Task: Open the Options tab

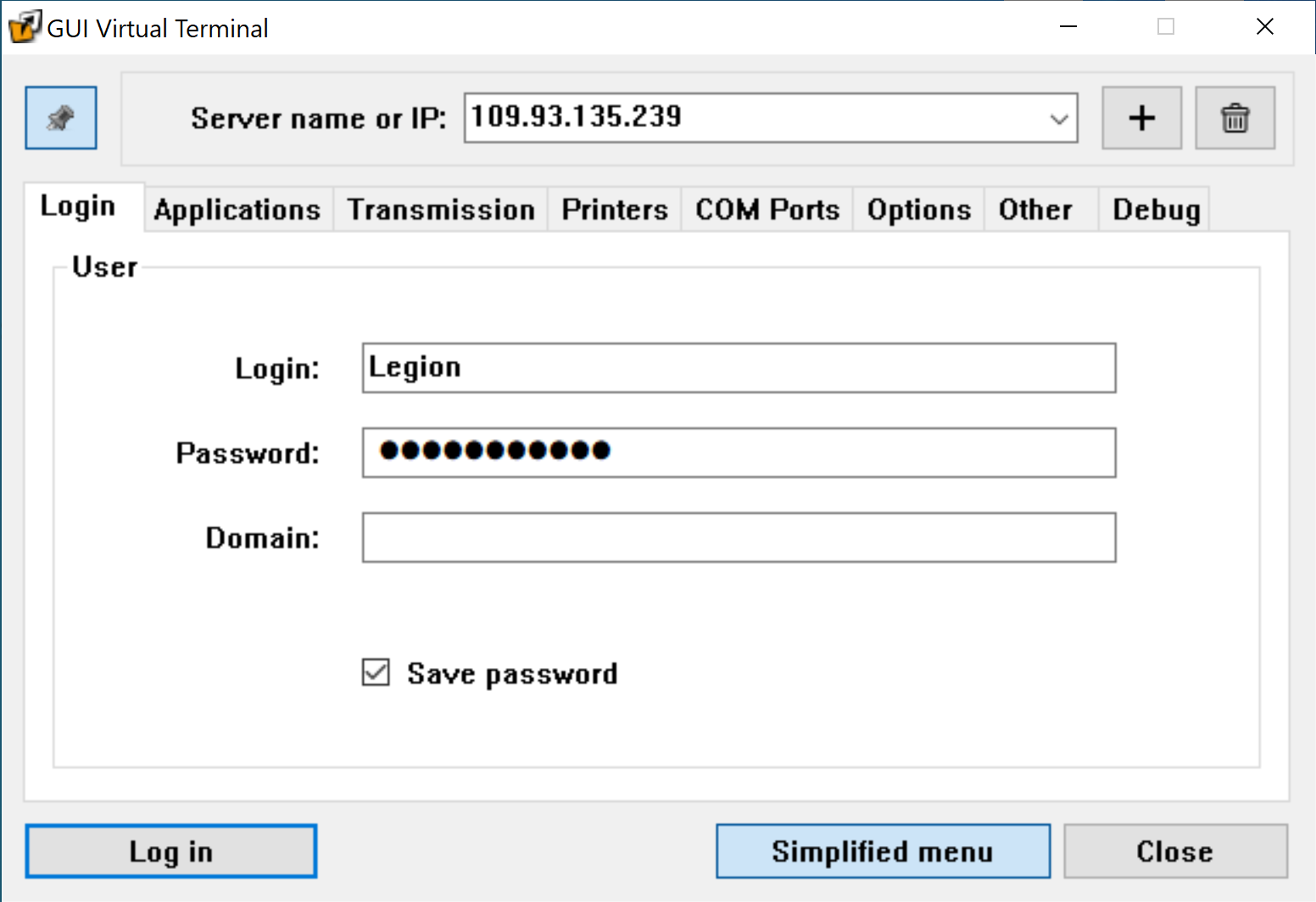Action: click(918, 209)
